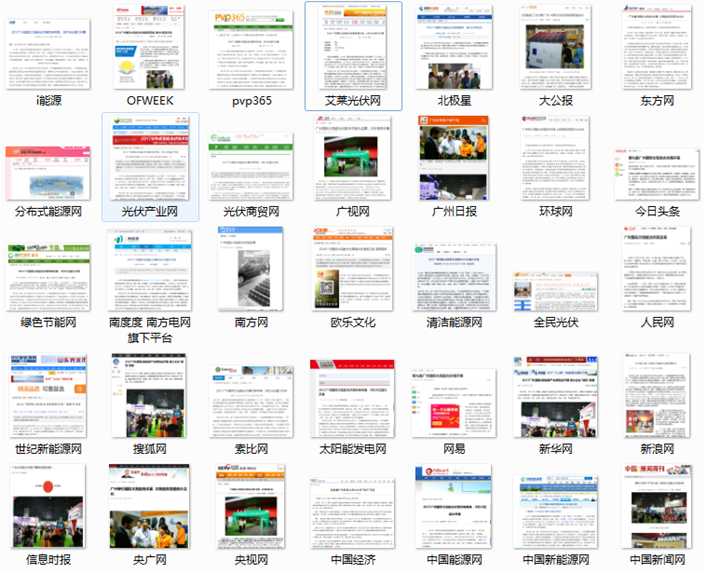Open the 大公报 image file
Image resolution: width=703 pixels, height=573 pixels.
click(556, 47)
